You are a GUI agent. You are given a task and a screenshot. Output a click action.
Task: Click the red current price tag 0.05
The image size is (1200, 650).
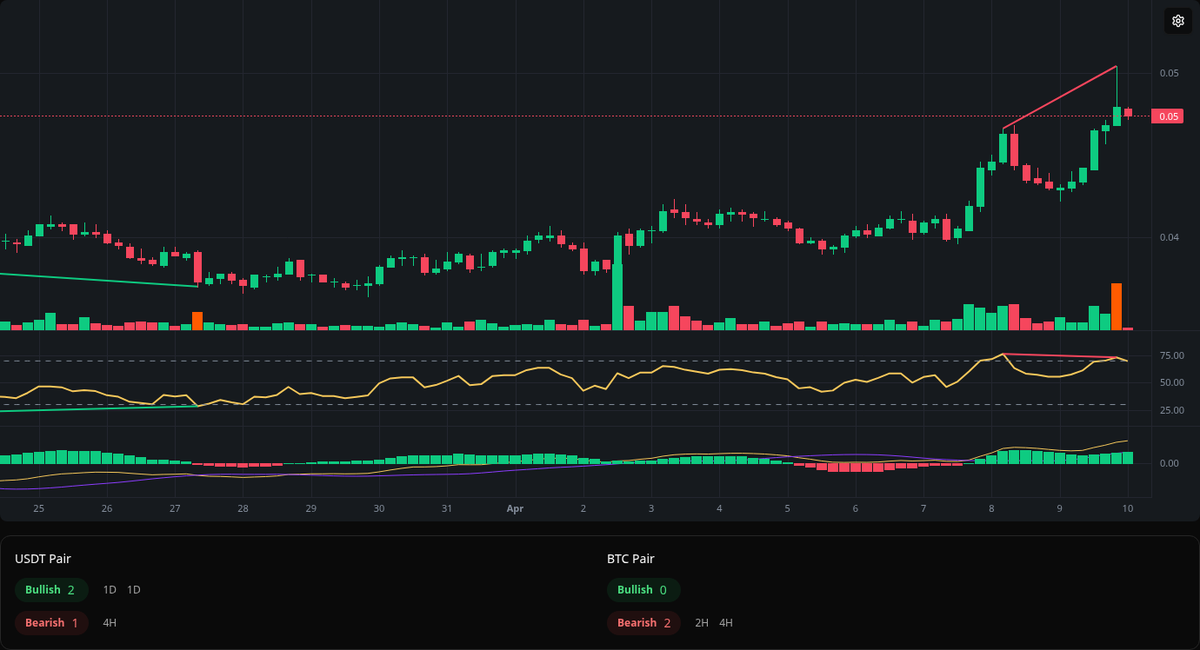click(x=1168, y=116)
